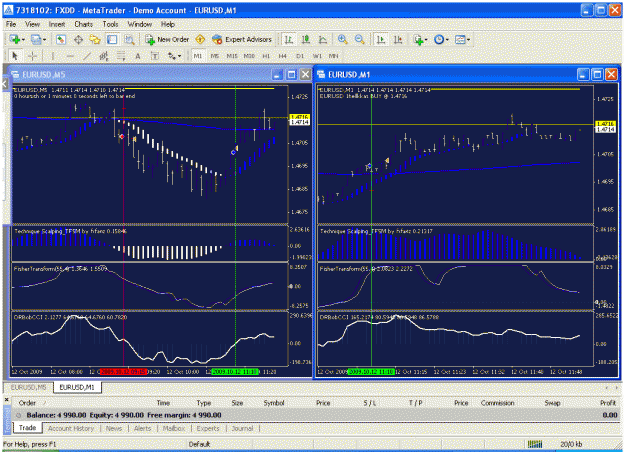The height and width of the screenshot is (452, 625).
Task: Open the Experts terminal tab
Action: click(x=208, y=428)
